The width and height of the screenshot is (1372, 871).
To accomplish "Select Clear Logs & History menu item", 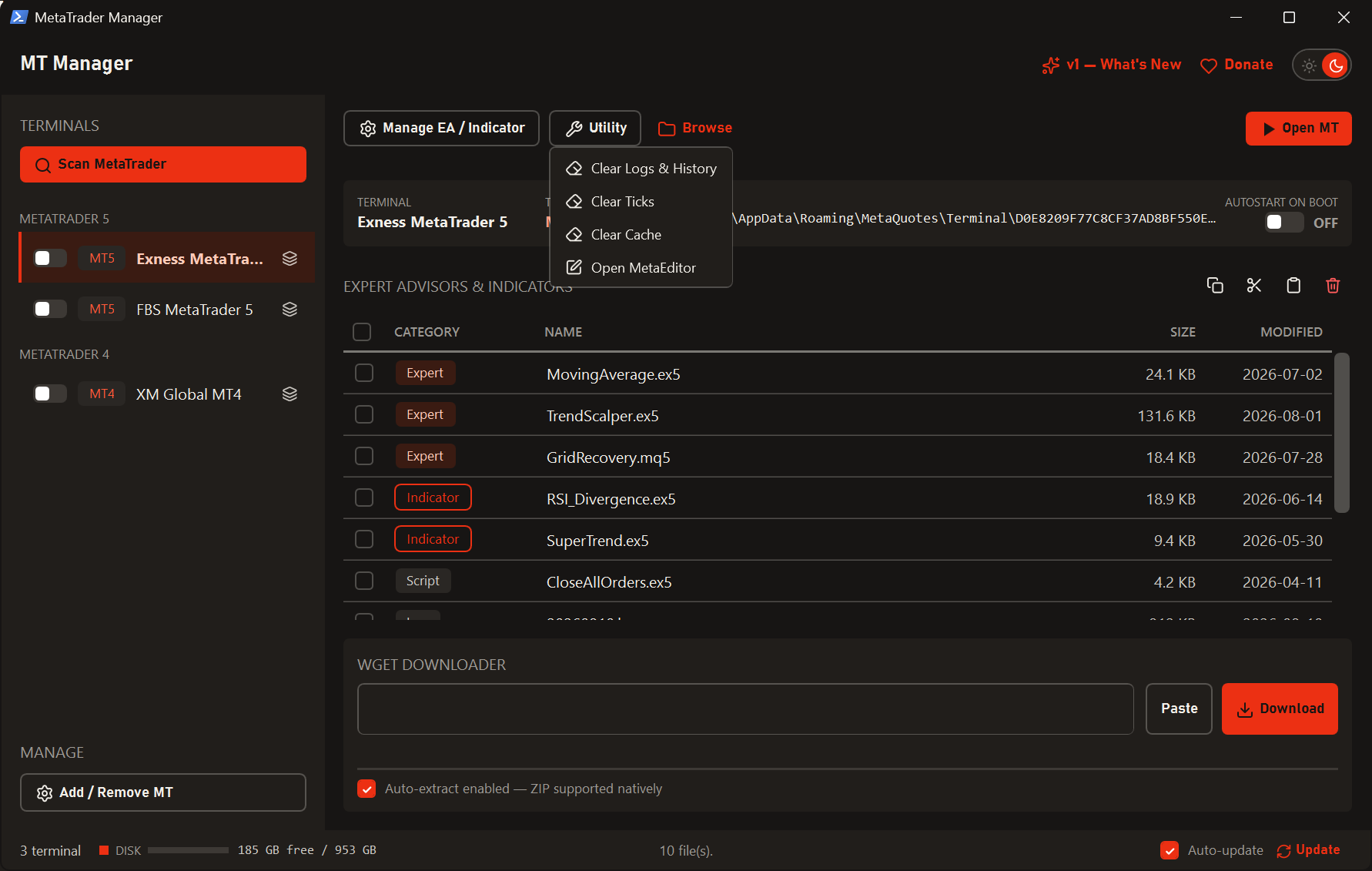I will tap(641, 169).
